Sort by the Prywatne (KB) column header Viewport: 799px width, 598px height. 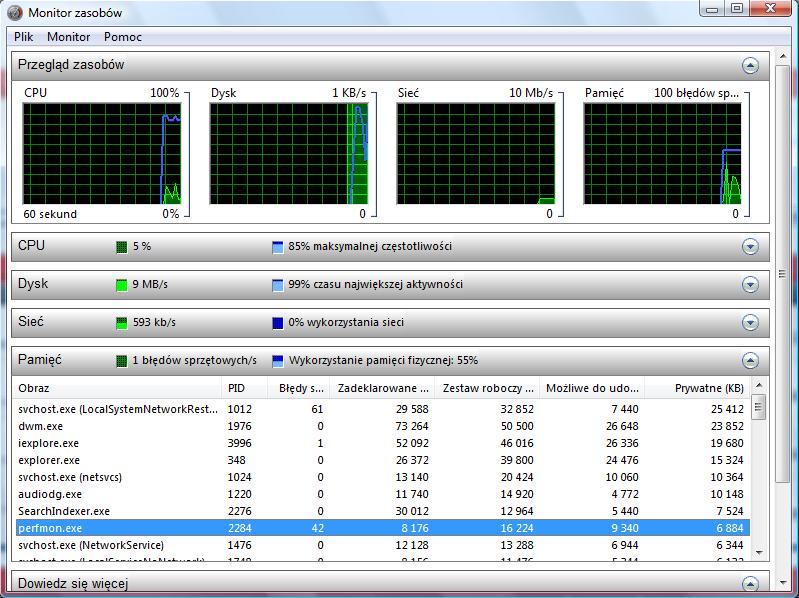[697, 388]
